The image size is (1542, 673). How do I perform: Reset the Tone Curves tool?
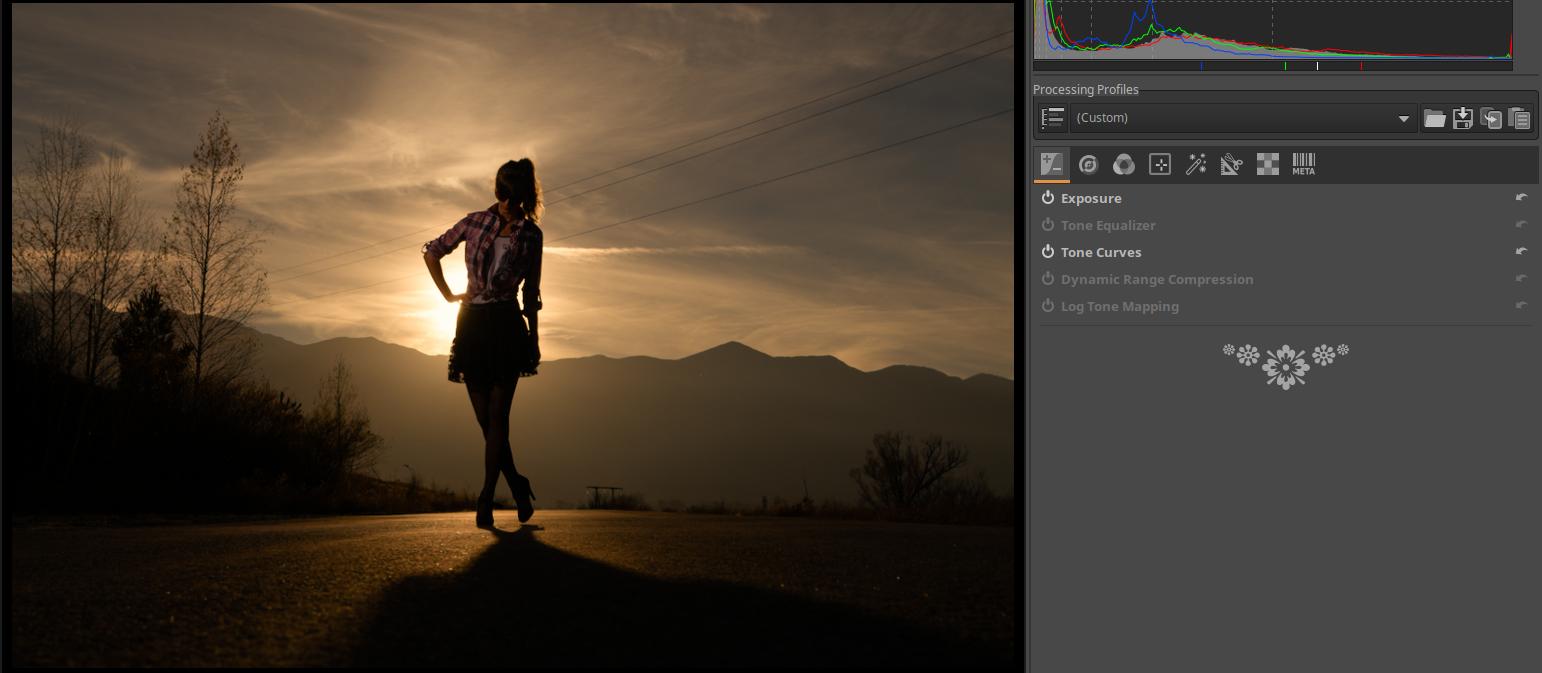coord(1521,252)
